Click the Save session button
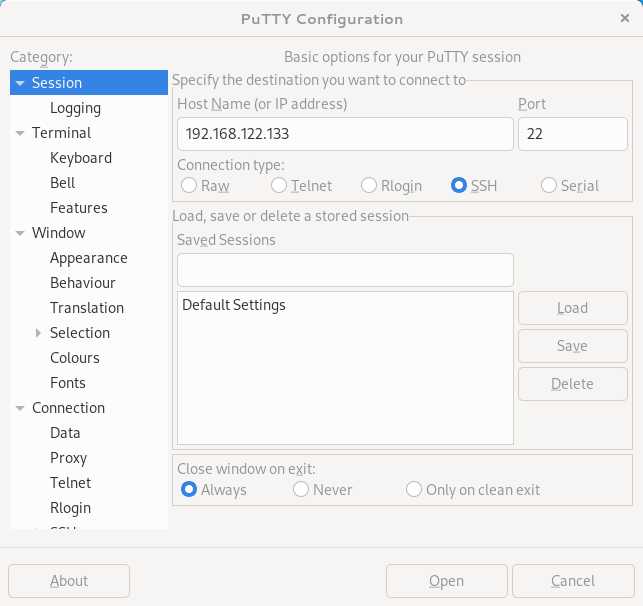 click(572, 346)
